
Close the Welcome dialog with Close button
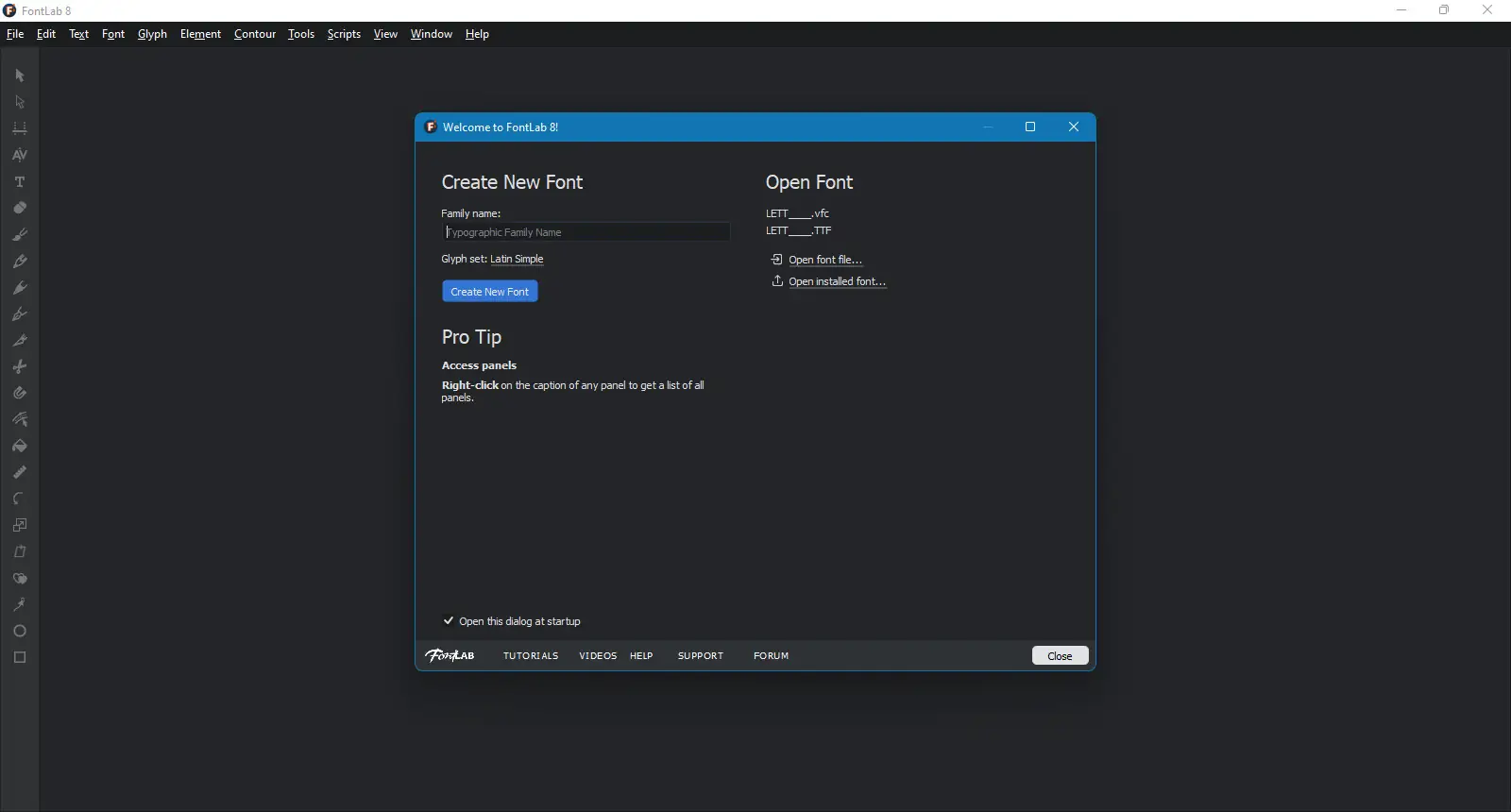coord(1060,656)
